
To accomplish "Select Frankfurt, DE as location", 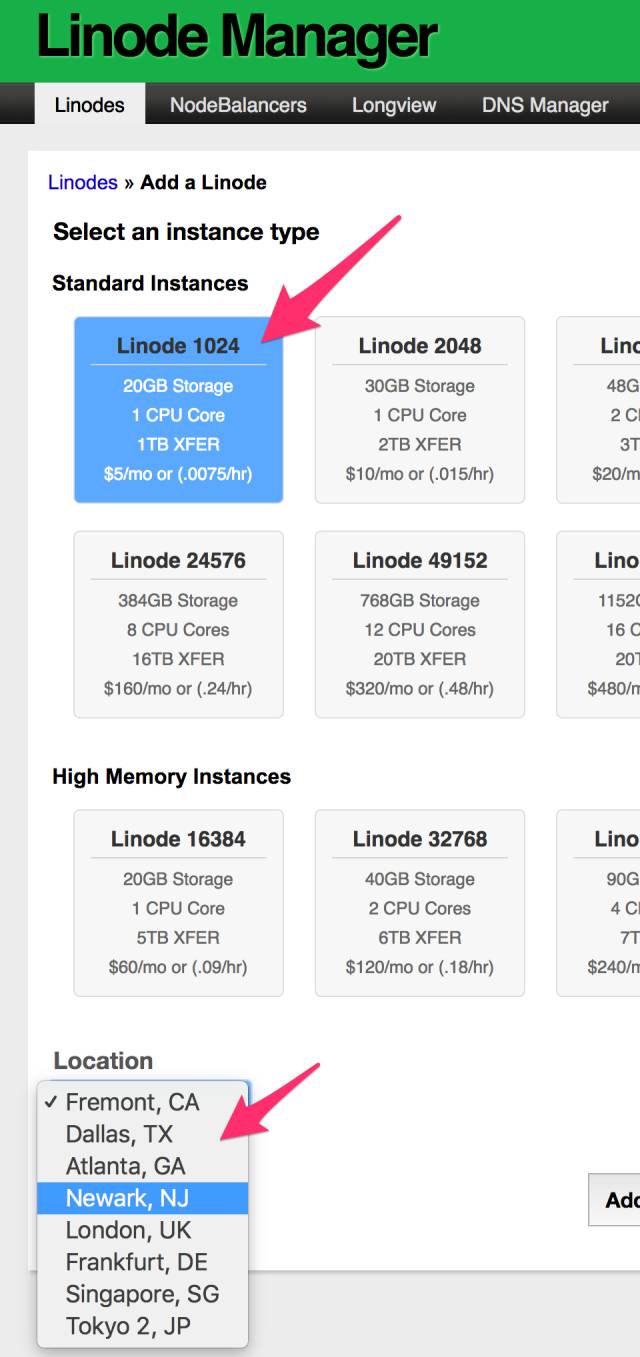I will tap(136, 1262).
